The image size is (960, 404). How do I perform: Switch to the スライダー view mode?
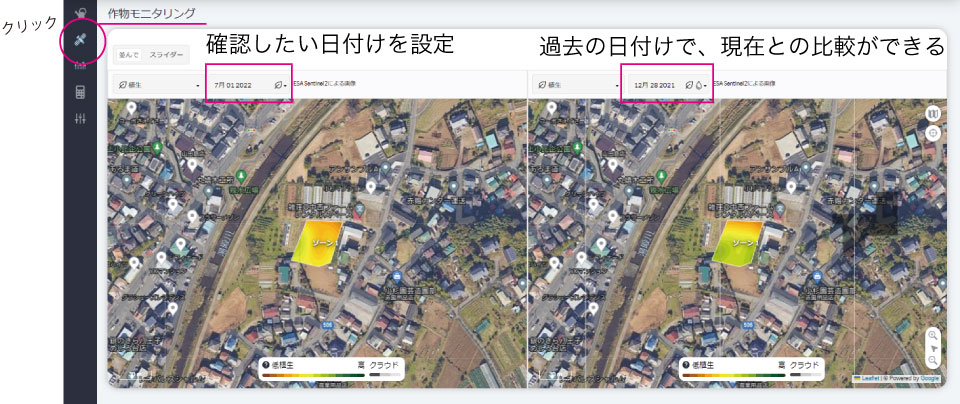pos(166,54)
